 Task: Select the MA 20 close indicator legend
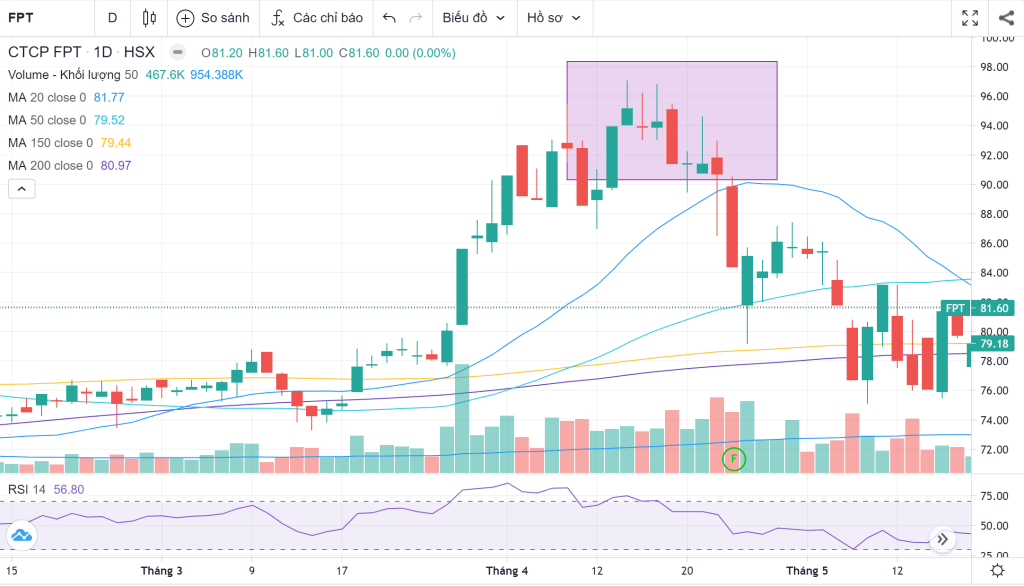(x=48, y=98)
